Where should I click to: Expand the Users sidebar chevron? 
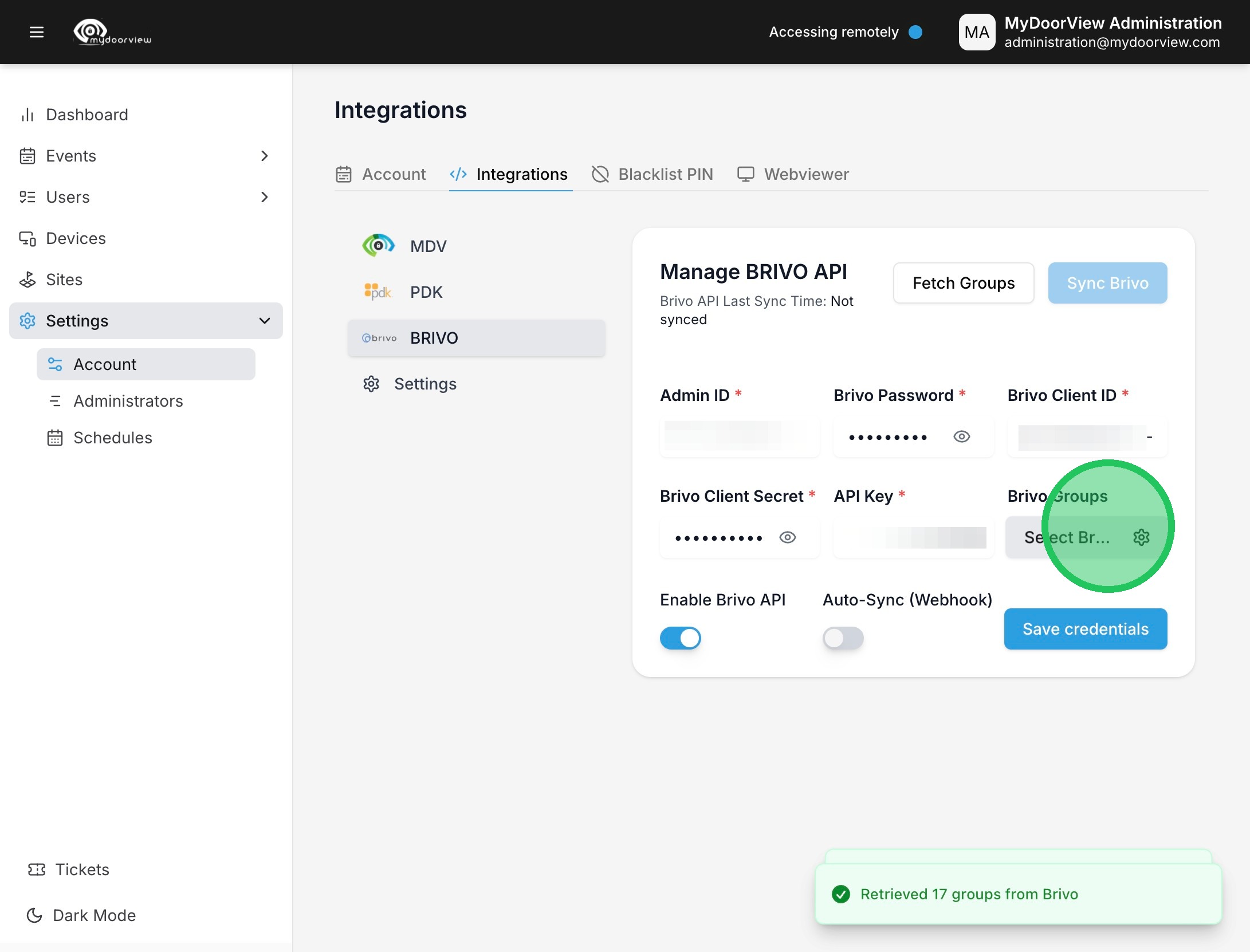point(264,197)
